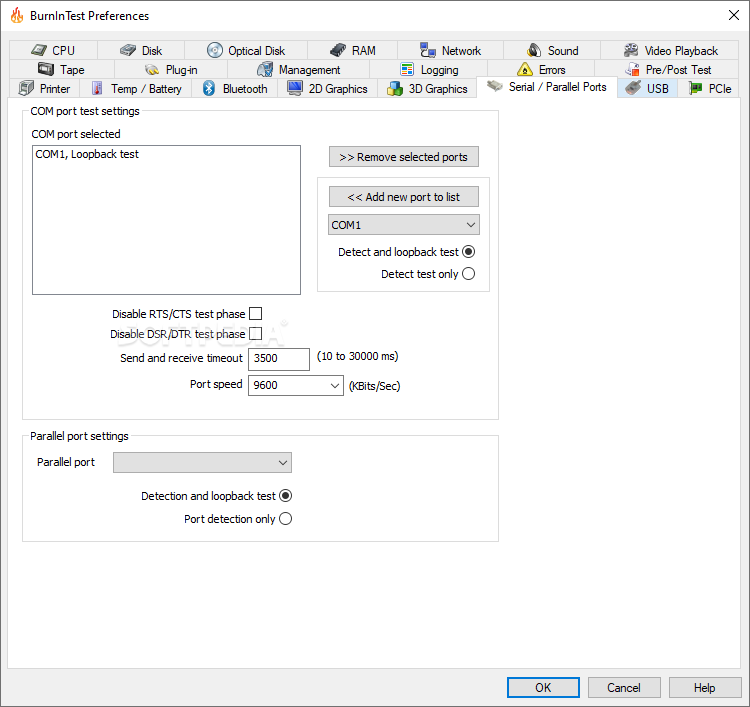Image resolution: width=750 pixels, height=707 pixels.
Task: Click the "COM port selected" label
Action: pyautogui.click(x=76, y=134)
